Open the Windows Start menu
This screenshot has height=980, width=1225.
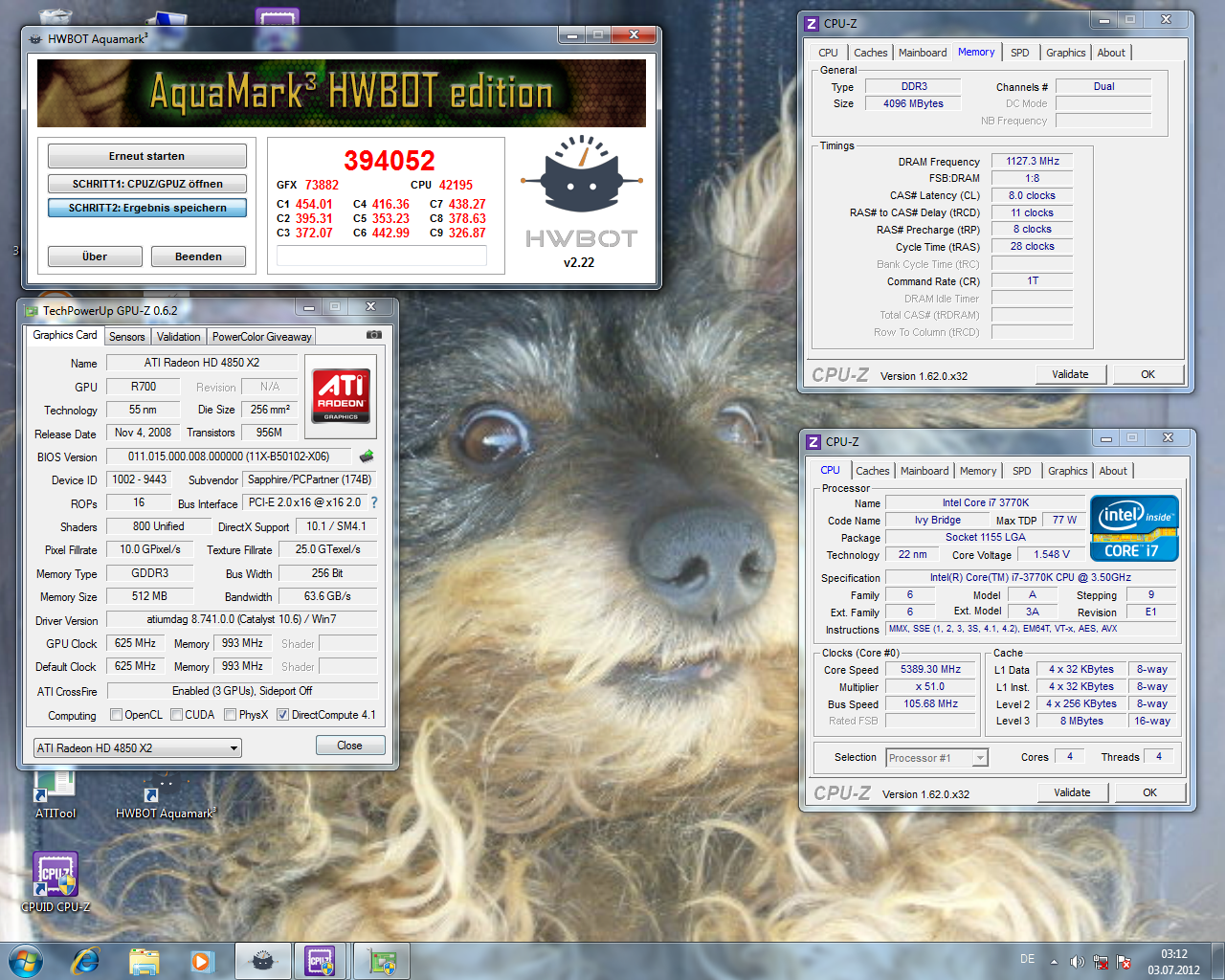click(x=26, y=961)
